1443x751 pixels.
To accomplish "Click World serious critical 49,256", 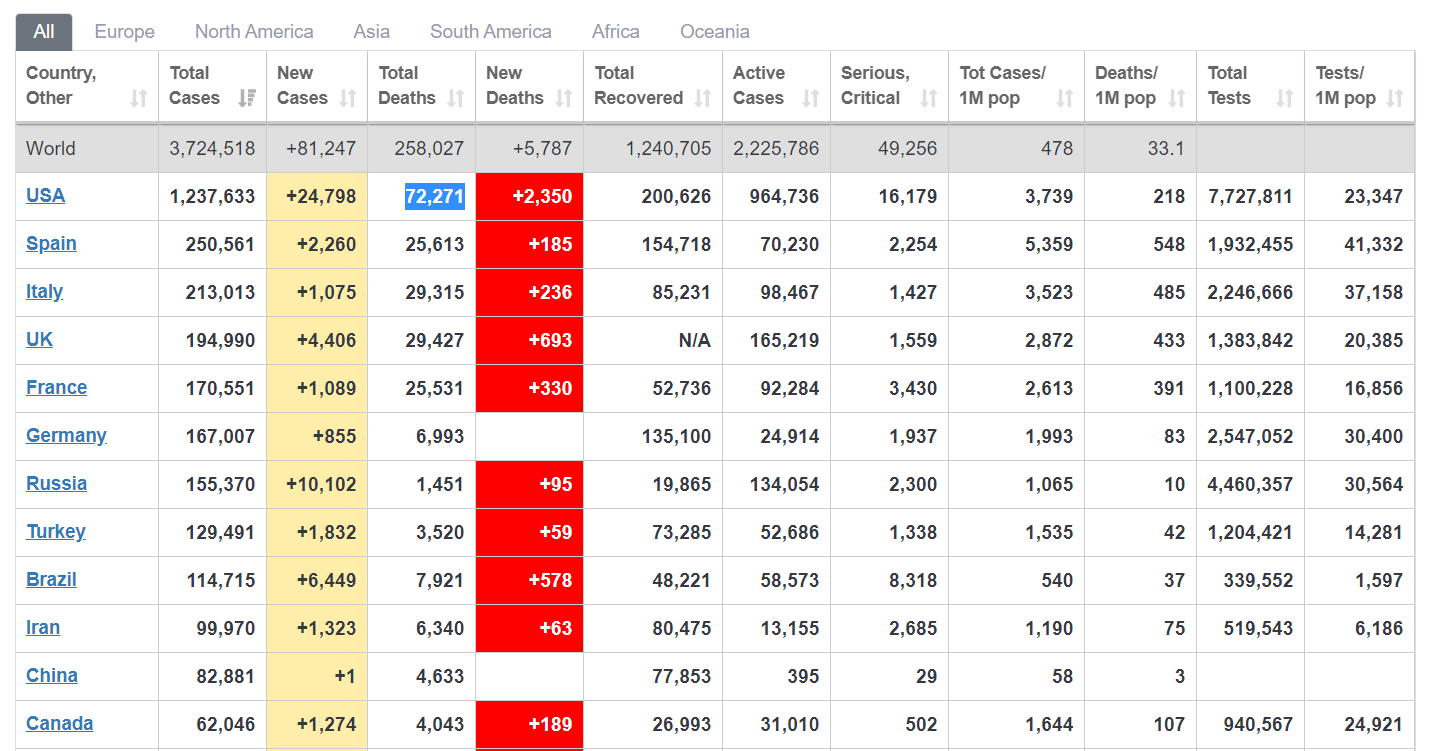I will click(907, 148).
